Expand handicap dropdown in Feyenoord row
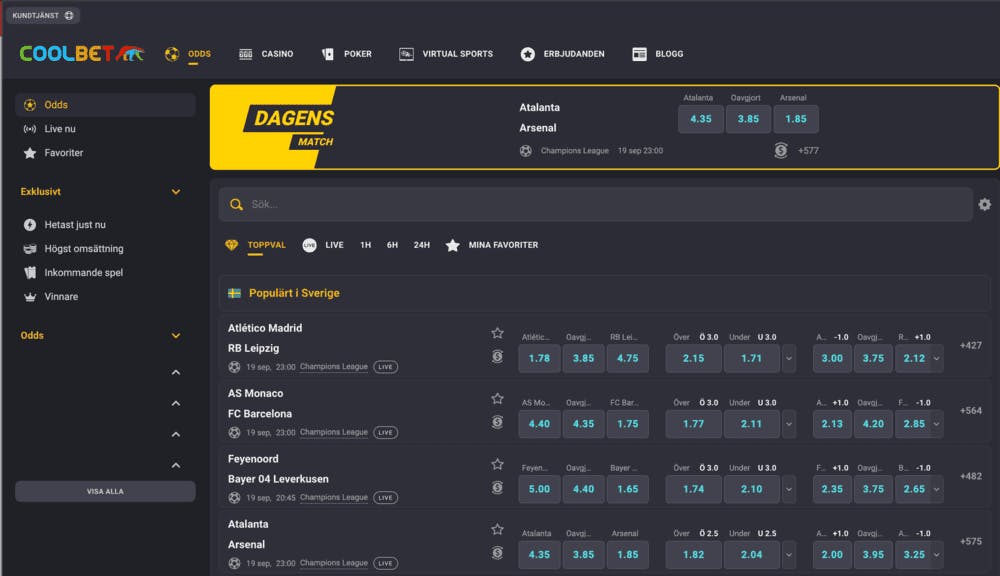The width and height of the screenshot is (1000, 576). point(937,489)
